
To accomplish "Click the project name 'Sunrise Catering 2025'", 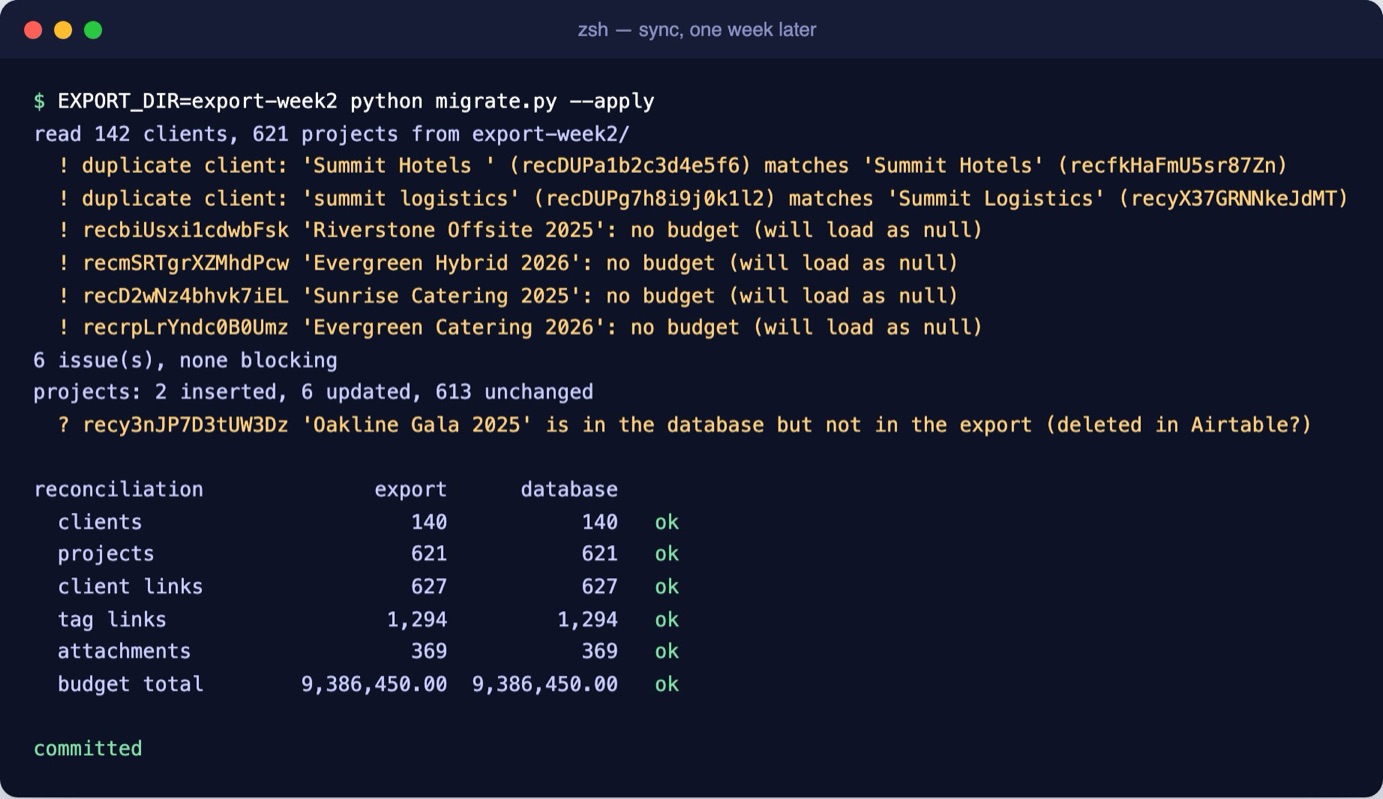I will (441, 296).
